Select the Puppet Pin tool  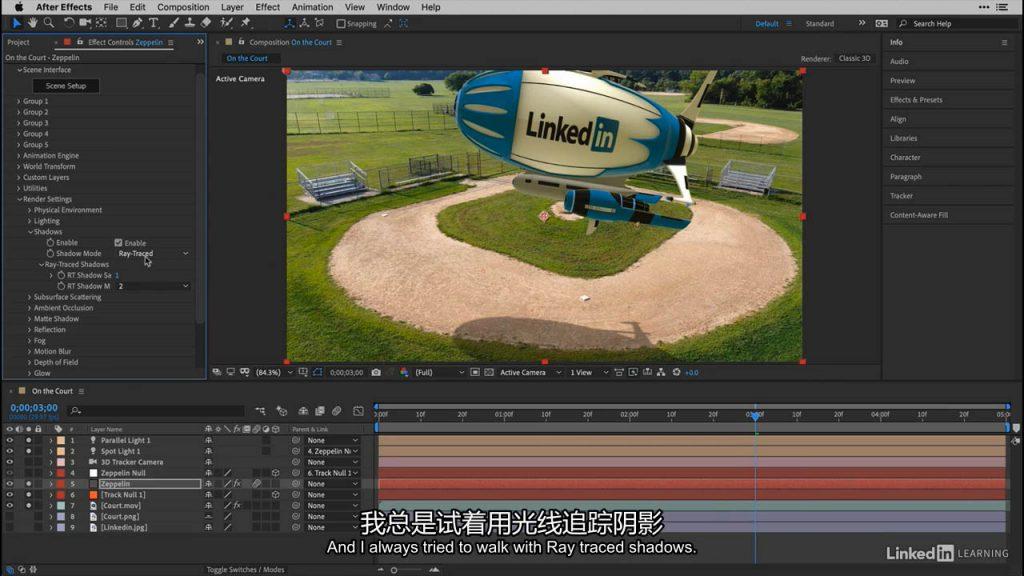coord(246,24)
